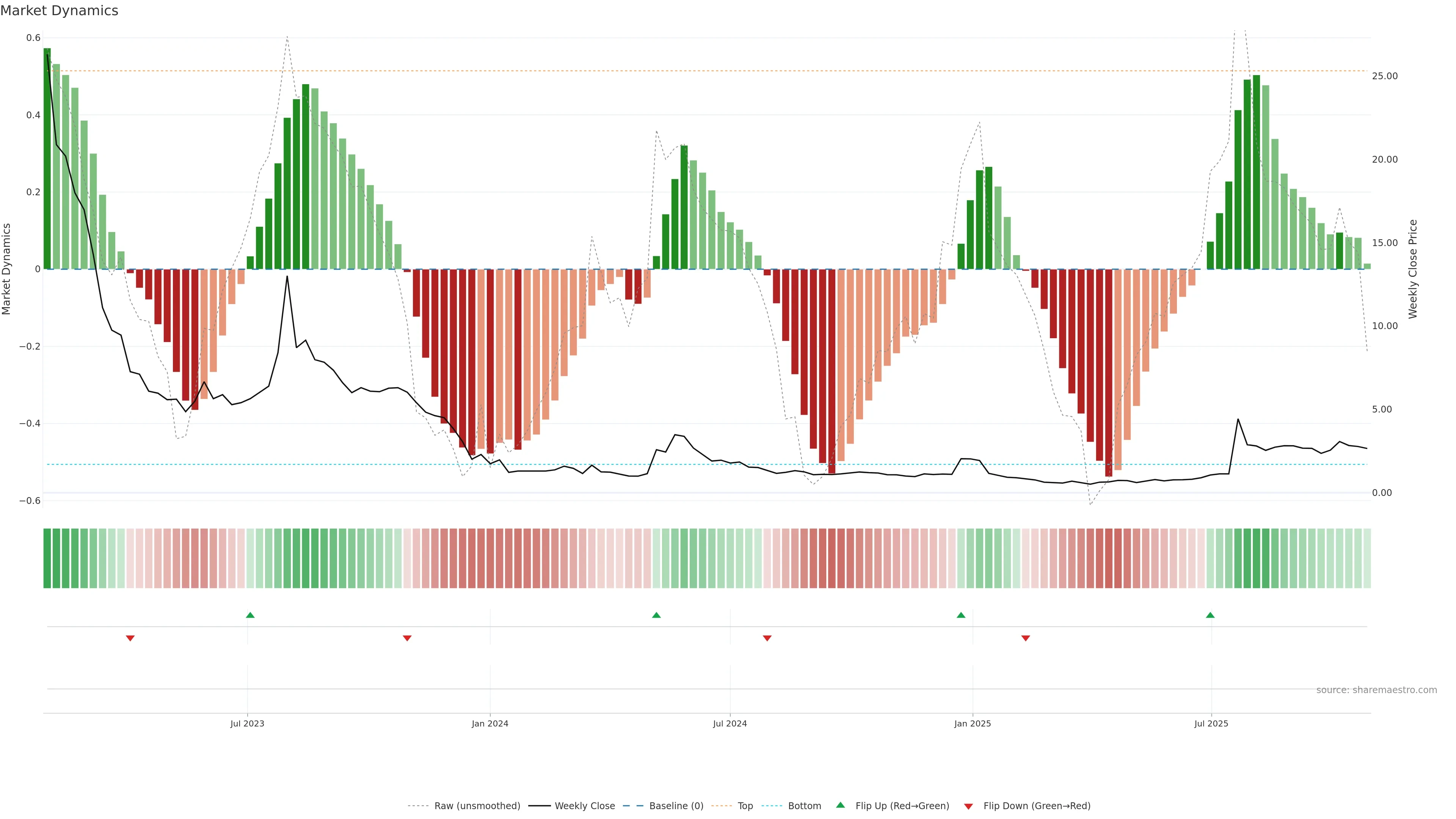
Task: Click the green flip-up triangle at Jul 2025
Action: [1210, 615]
